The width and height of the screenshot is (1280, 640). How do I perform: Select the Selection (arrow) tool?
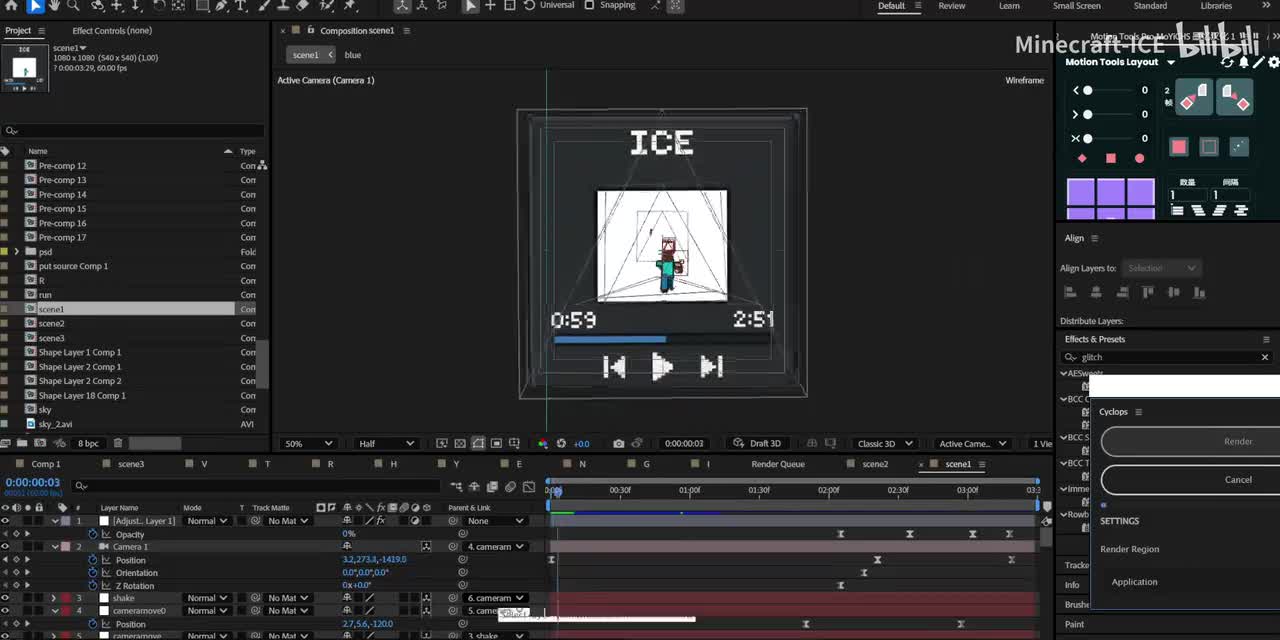tap(36, 6)
